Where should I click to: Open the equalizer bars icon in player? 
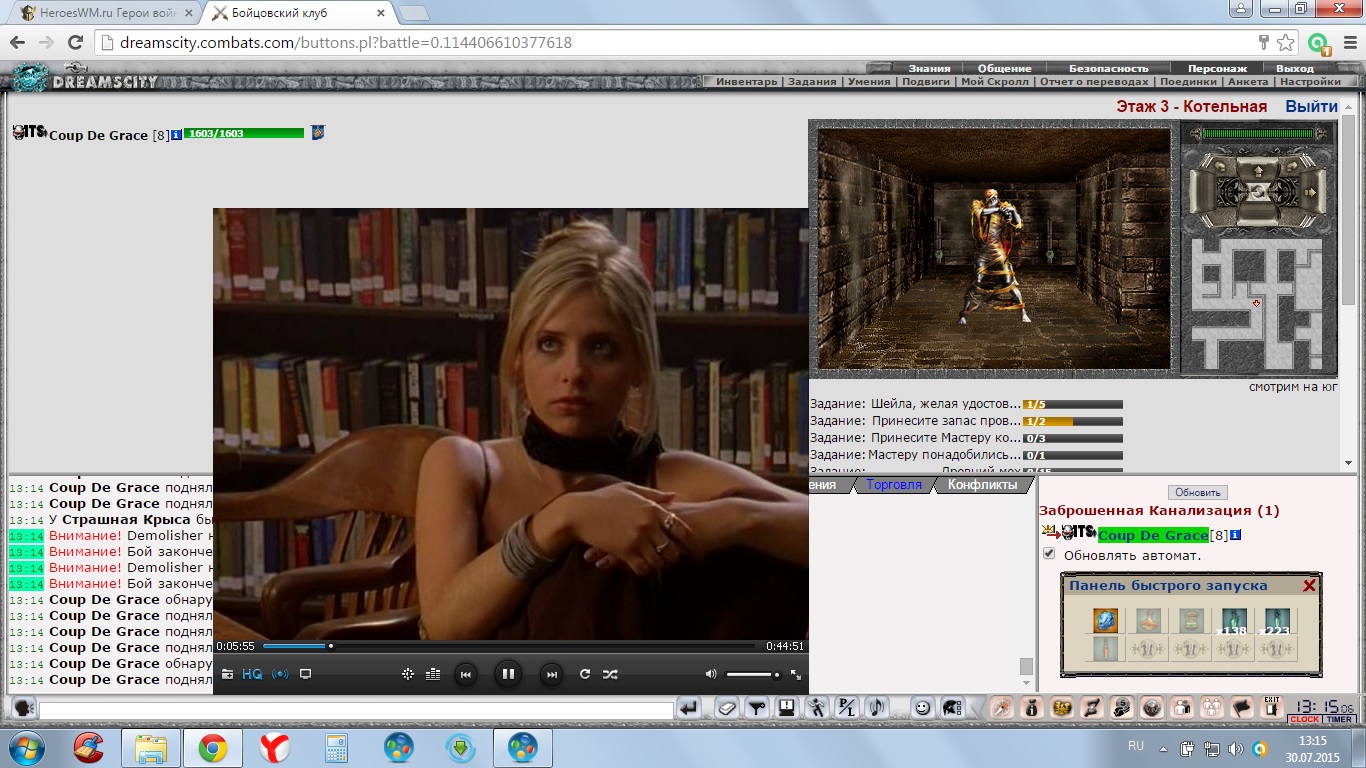(433, 674)
